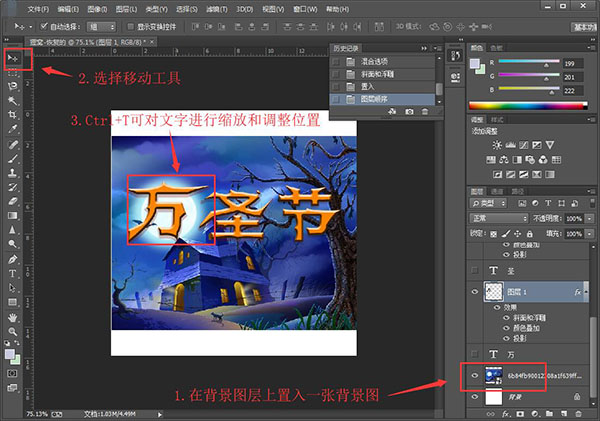Screen dimensions: 600x421
Task: Hide the 背景 layer eye icon
Action: tap(474, 397)
